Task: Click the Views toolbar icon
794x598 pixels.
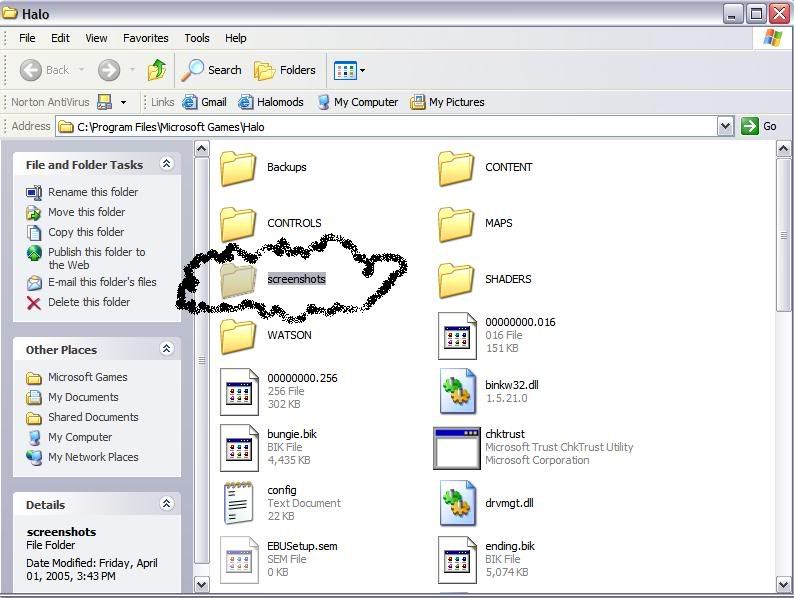Action: (345, 70)
